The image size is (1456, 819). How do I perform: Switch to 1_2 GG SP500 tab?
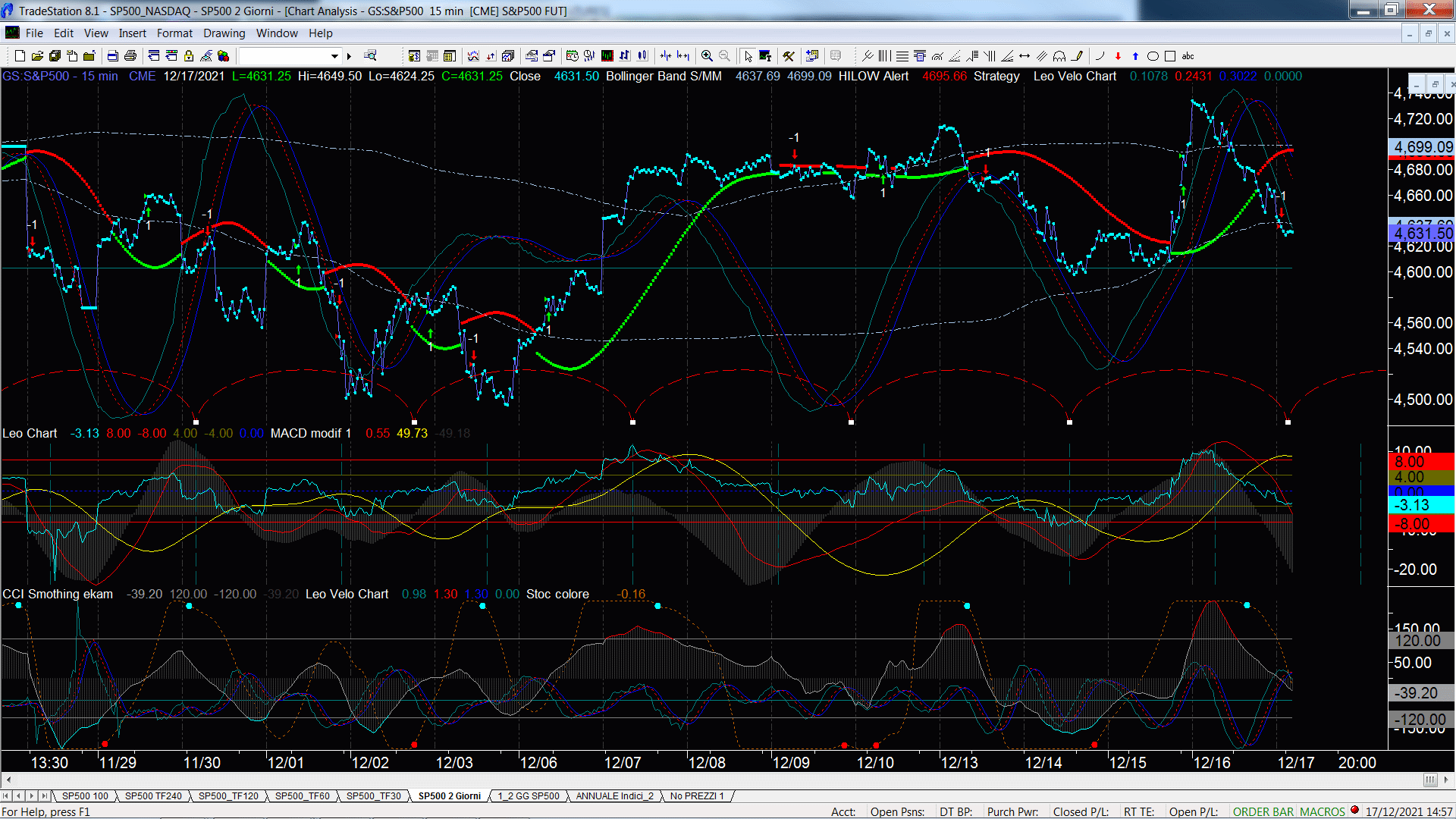[x=529, y=796]
